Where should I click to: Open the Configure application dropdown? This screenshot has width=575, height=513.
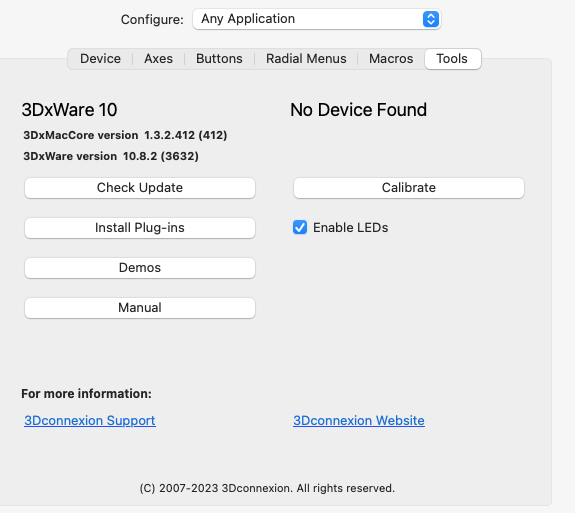[316, 19]
